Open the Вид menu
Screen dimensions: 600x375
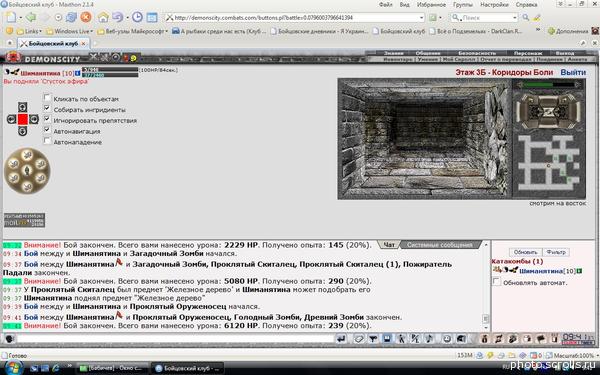pos(404,5)
